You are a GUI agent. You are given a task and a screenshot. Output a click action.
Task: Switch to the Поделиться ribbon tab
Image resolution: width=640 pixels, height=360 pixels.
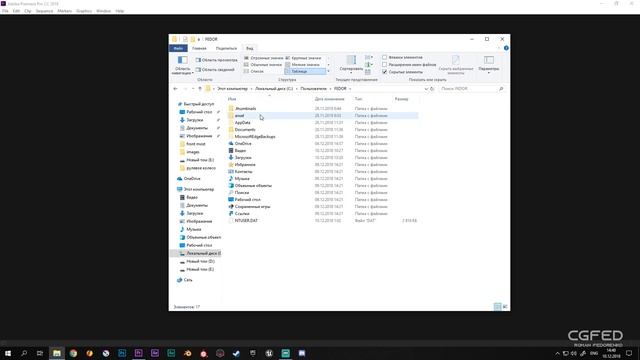[226, 48]
